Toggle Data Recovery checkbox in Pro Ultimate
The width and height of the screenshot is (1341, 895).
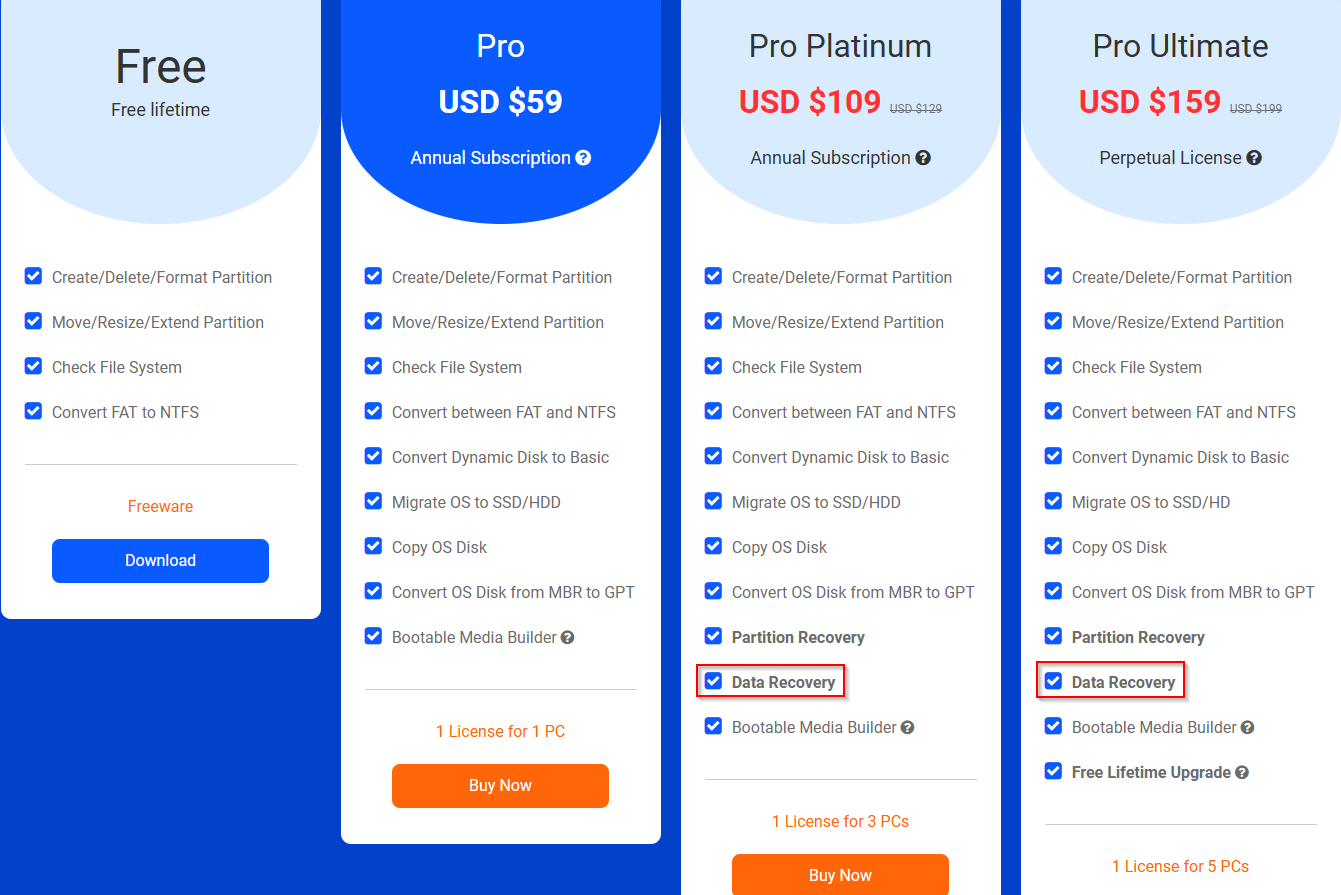pos(1053,681)
